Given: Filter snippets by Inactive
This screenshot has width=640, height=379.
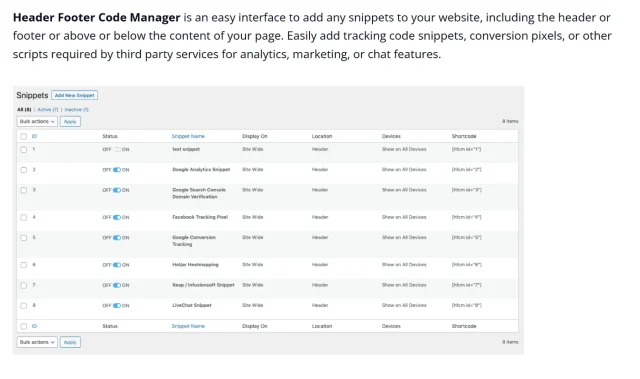Looking at the screenshot, I should pyautogui.click(x=76, y=109).
